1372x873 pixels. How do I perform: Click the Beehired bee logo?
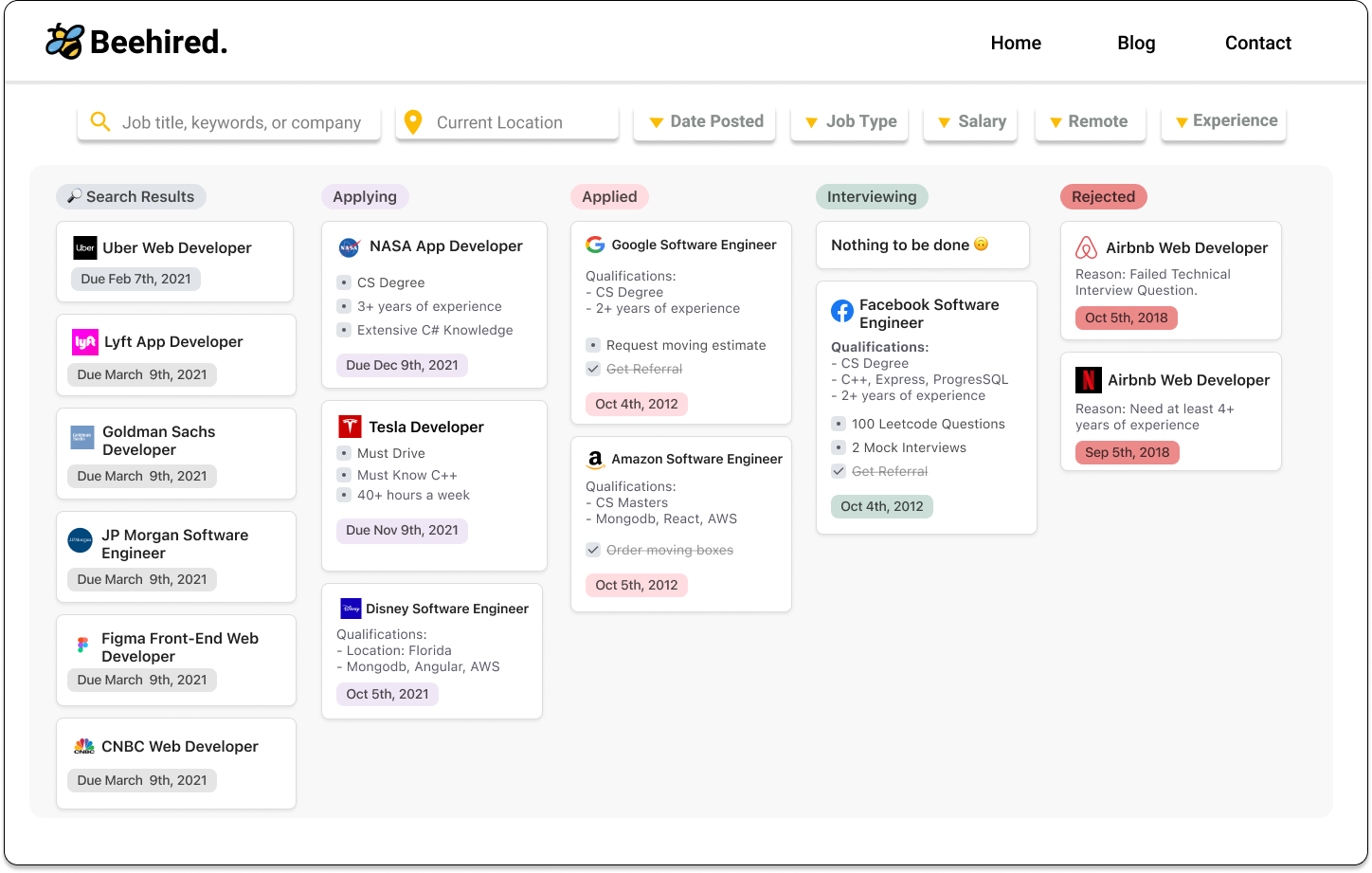click(65, 42)
